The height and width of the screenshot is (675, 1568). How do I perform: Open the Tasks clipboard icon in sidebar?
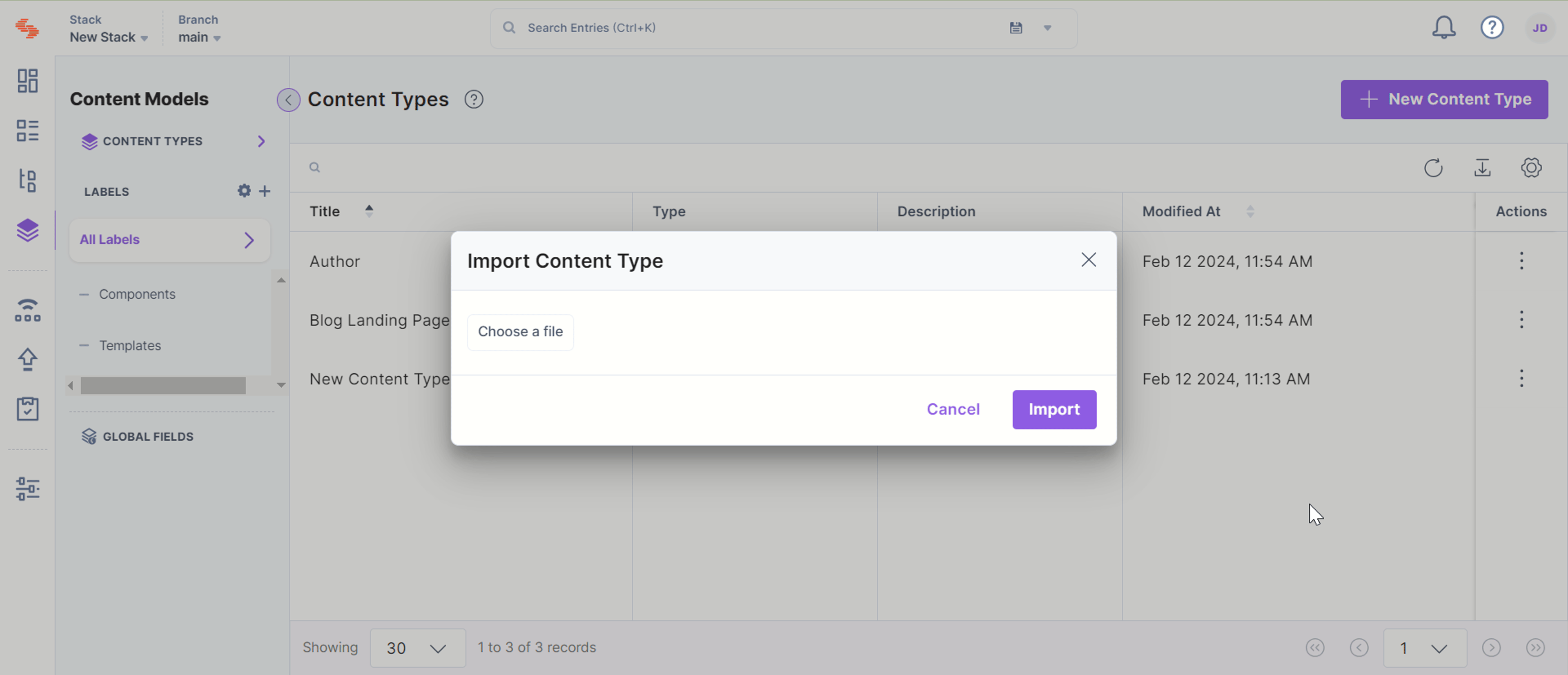click(x=27, y=409)
